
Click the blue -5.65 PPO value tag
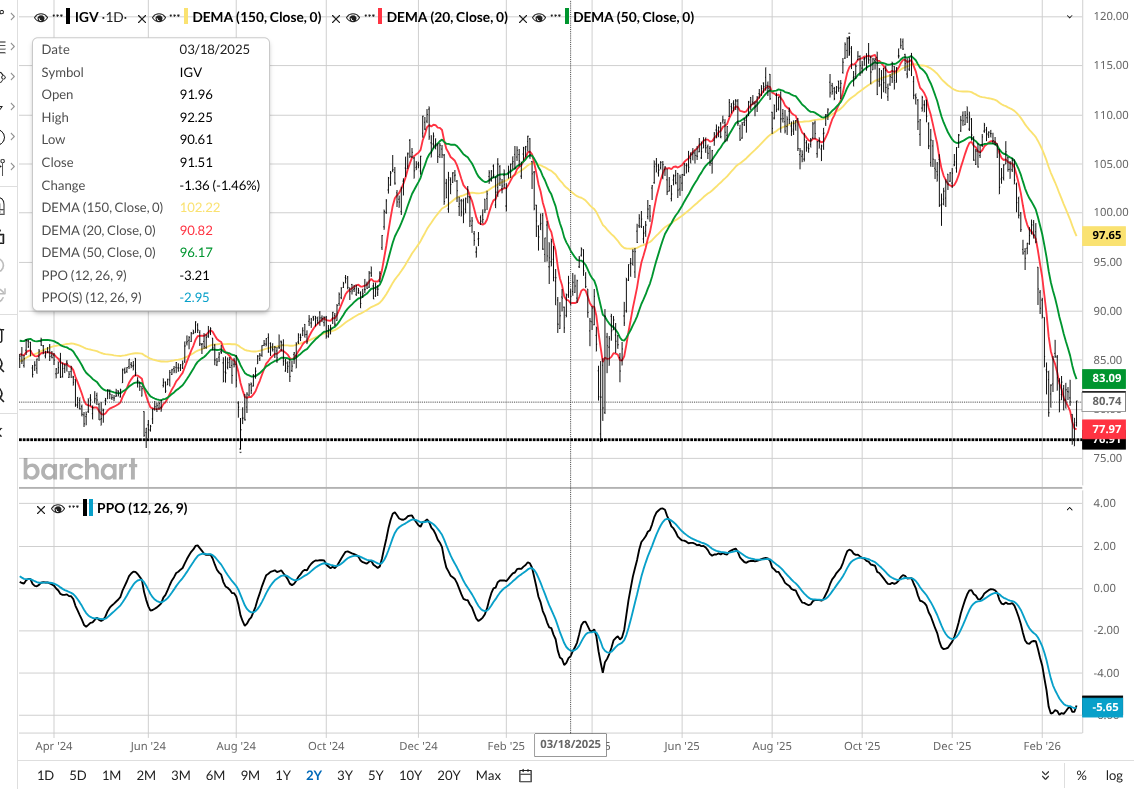1104,708
